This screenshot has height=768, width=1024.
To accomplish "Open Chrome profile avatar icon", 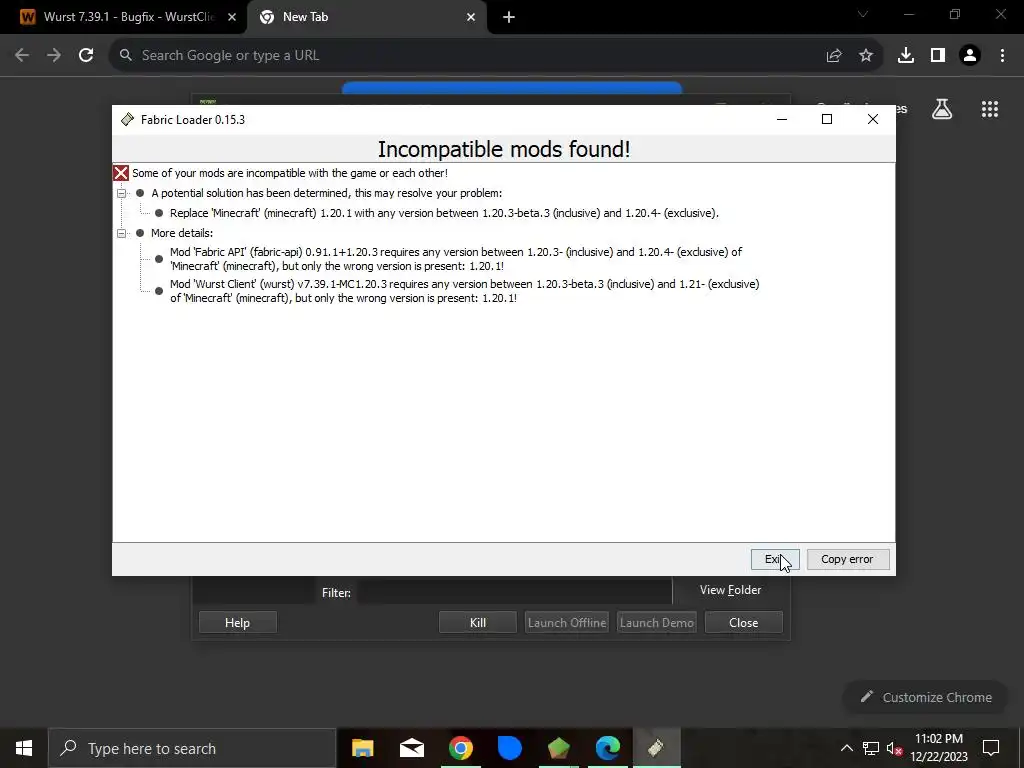I will pyautogui.click(x=970, y=56).
